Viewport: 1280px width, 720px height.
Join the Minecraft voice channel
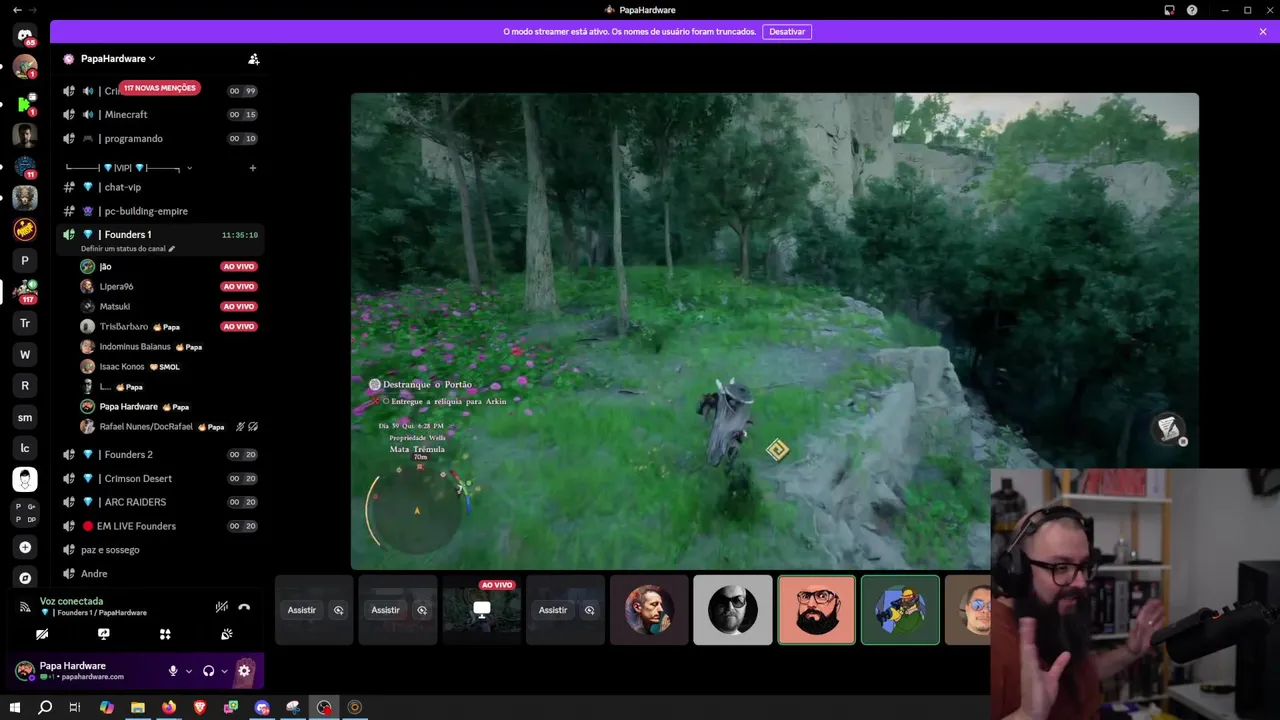[x=160, y=115]
